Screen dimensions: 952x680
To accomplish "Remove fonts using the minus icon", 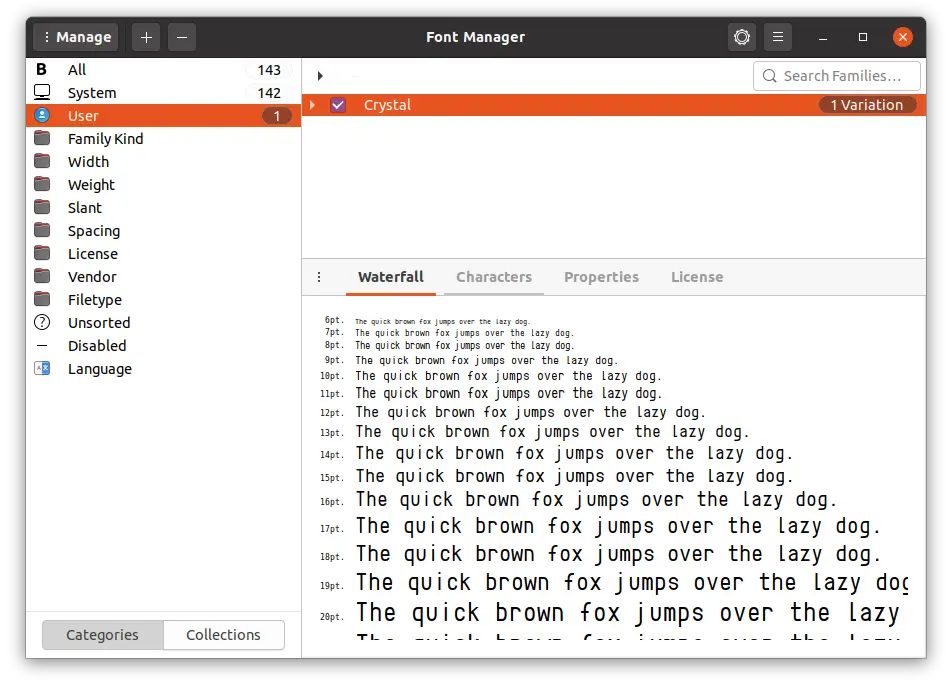I will coord(181,37).
